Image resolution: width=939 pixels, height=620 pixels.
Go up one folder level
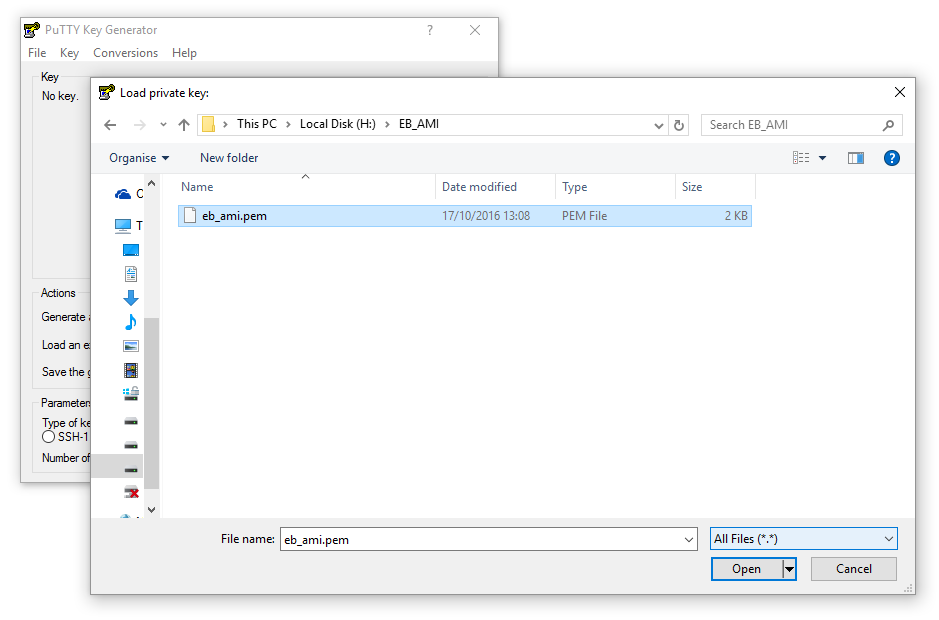click(184, 125)
